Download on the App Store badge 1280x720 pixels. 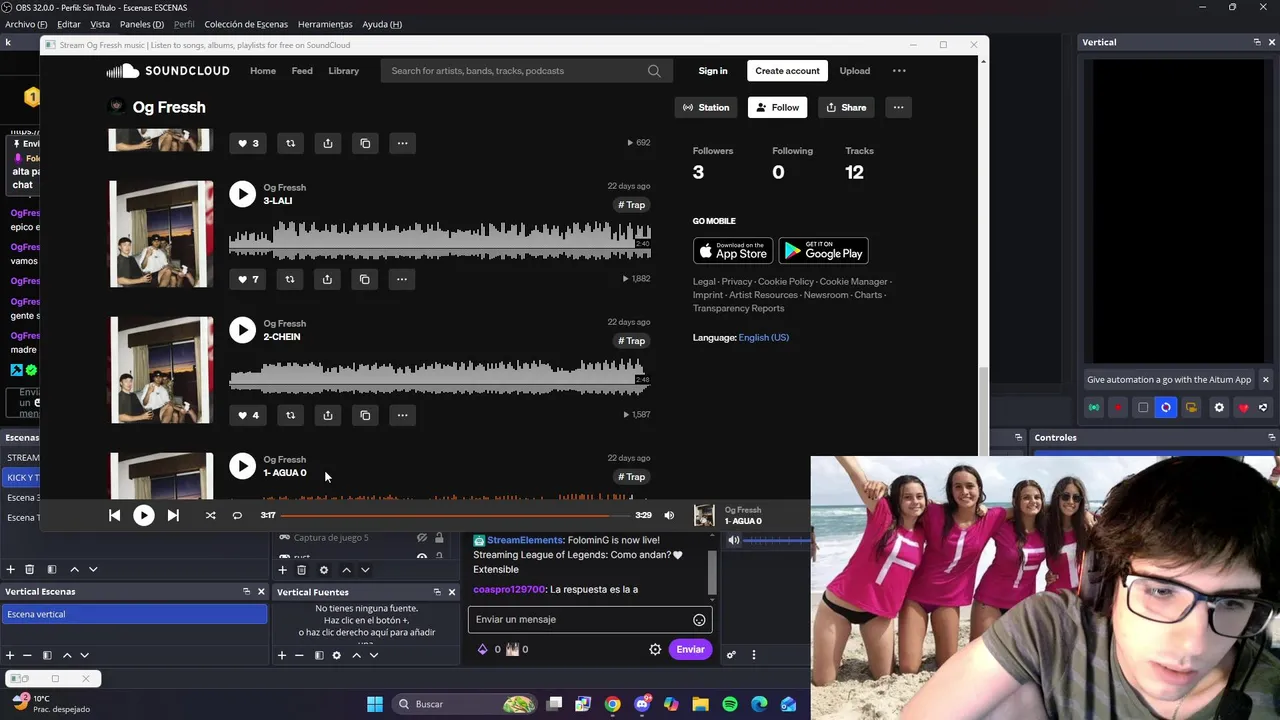733,251
